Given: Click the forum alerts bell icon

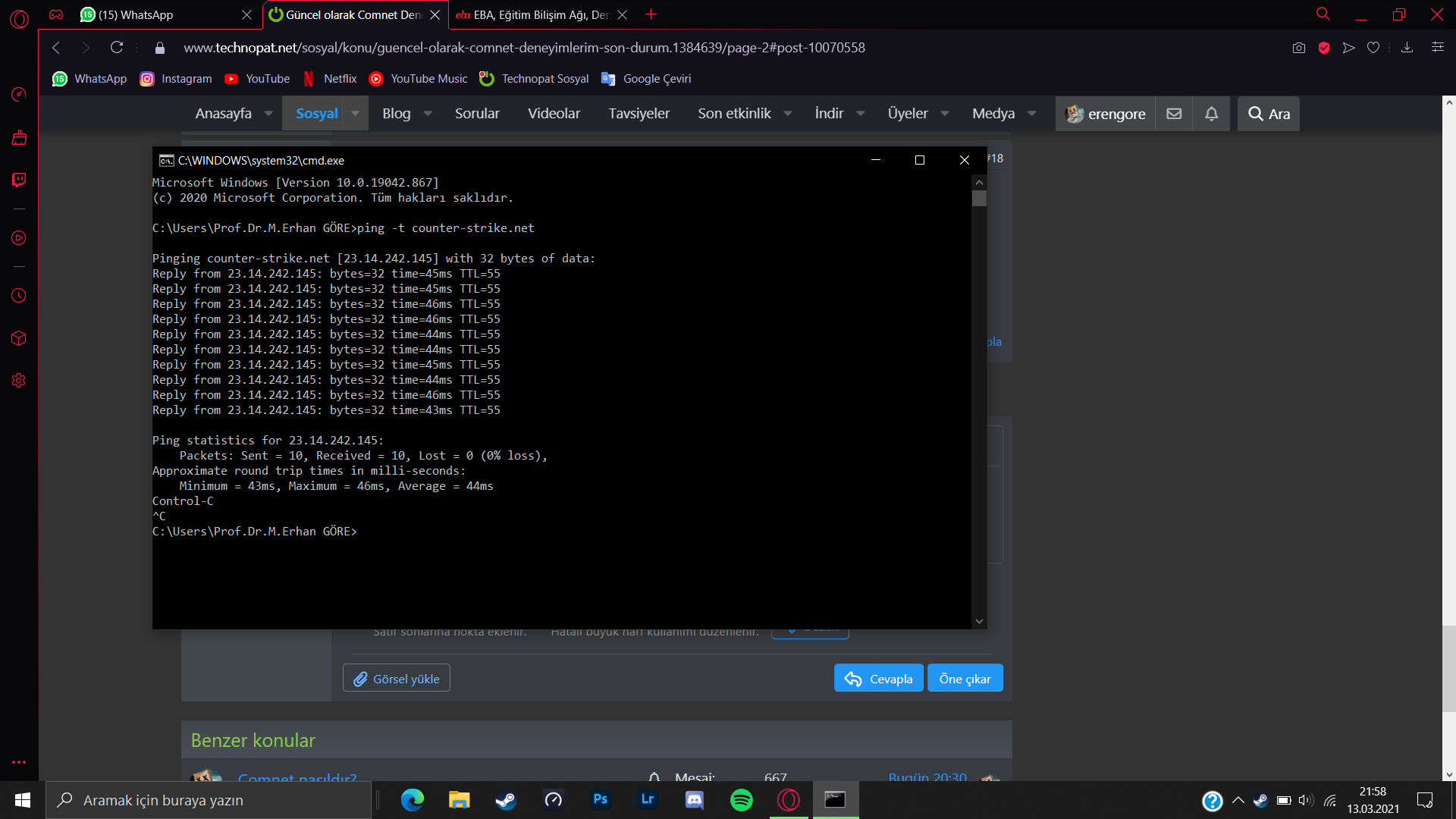Looking at the screenshot, I should coord(1211,114).
